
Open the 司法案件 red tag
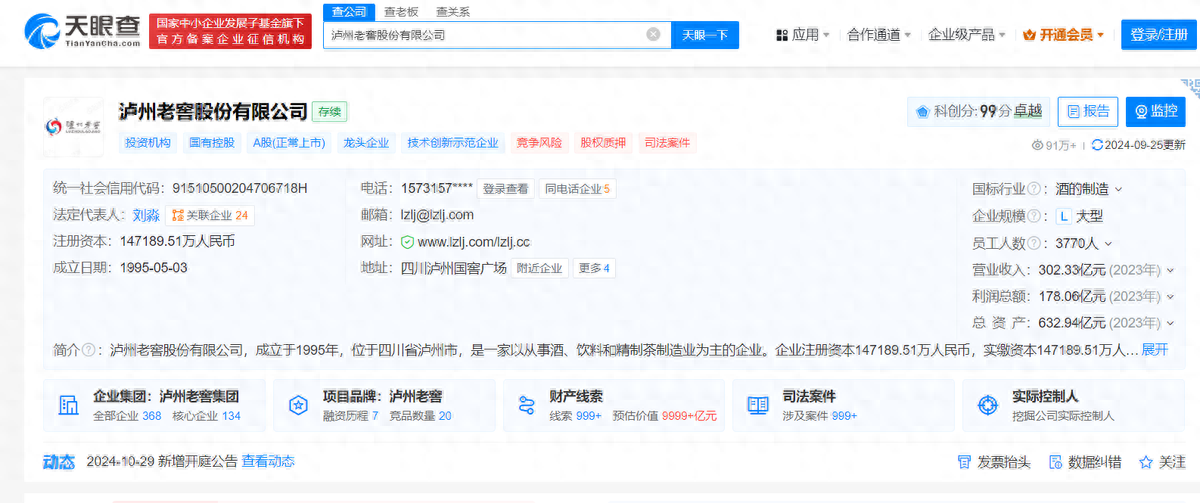pos(667,143)
